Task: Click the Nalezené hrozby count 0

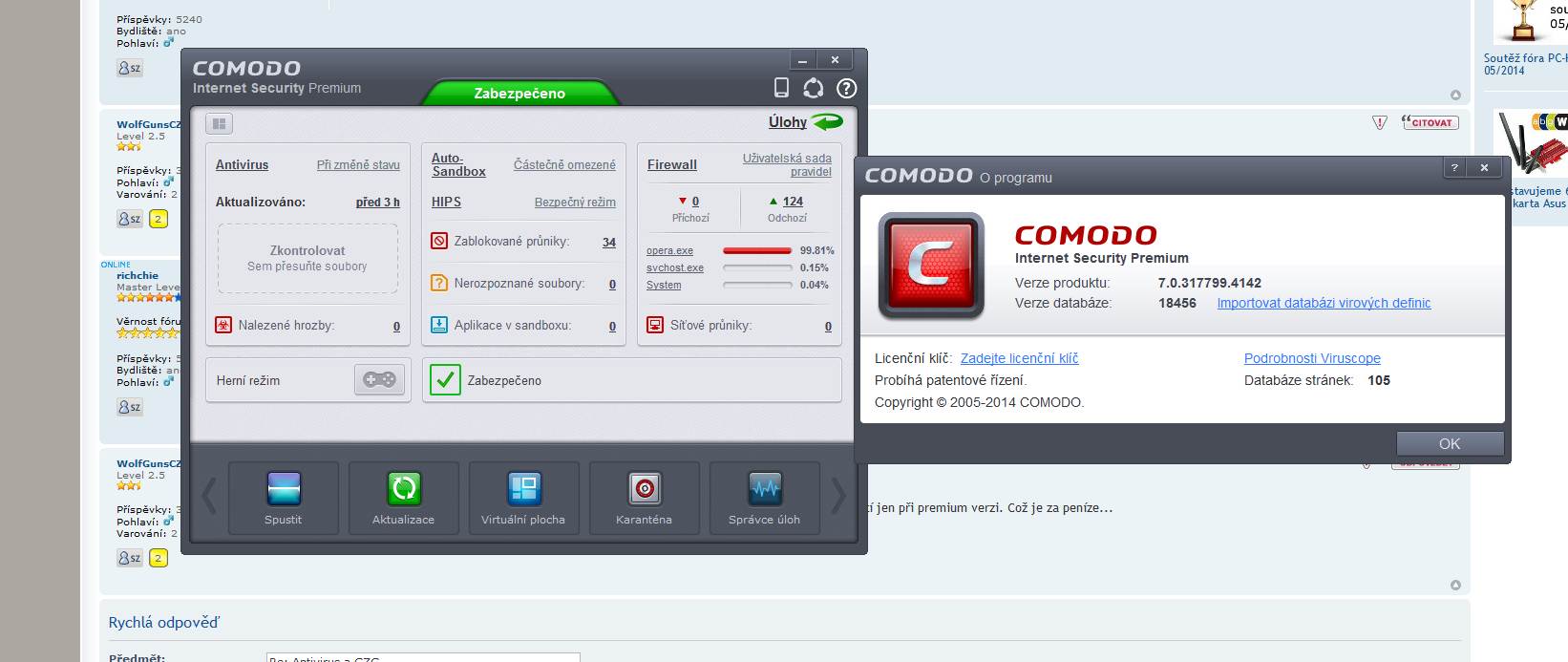Action: (x=396, y=326)
